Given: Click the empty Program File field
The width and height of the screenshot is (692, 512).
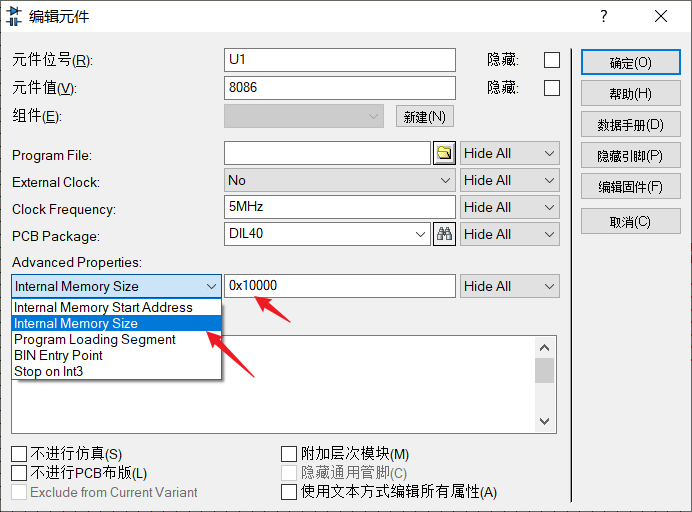Looking at the screenshot, I should point(327,153).
